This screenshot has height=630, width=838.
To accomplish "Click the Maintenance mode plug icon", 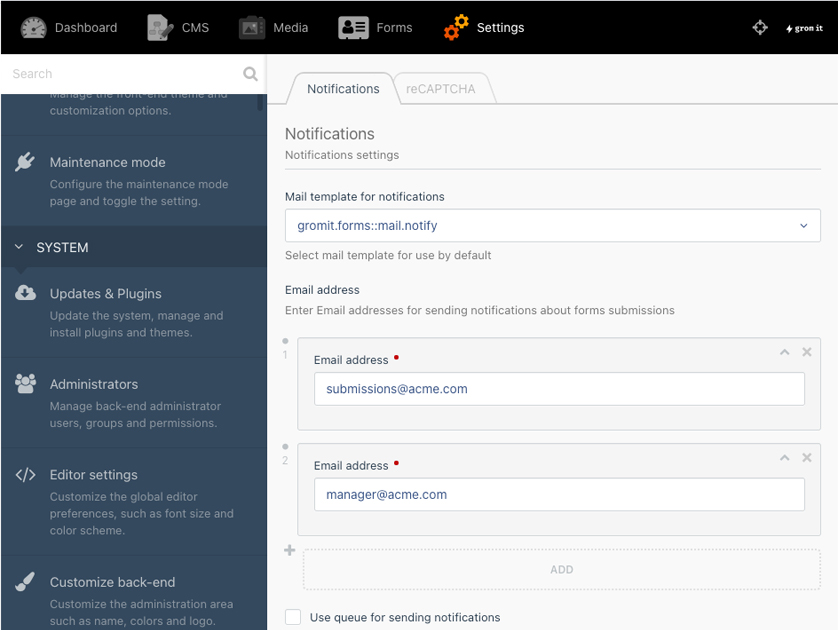I will (x=25, y=162).
